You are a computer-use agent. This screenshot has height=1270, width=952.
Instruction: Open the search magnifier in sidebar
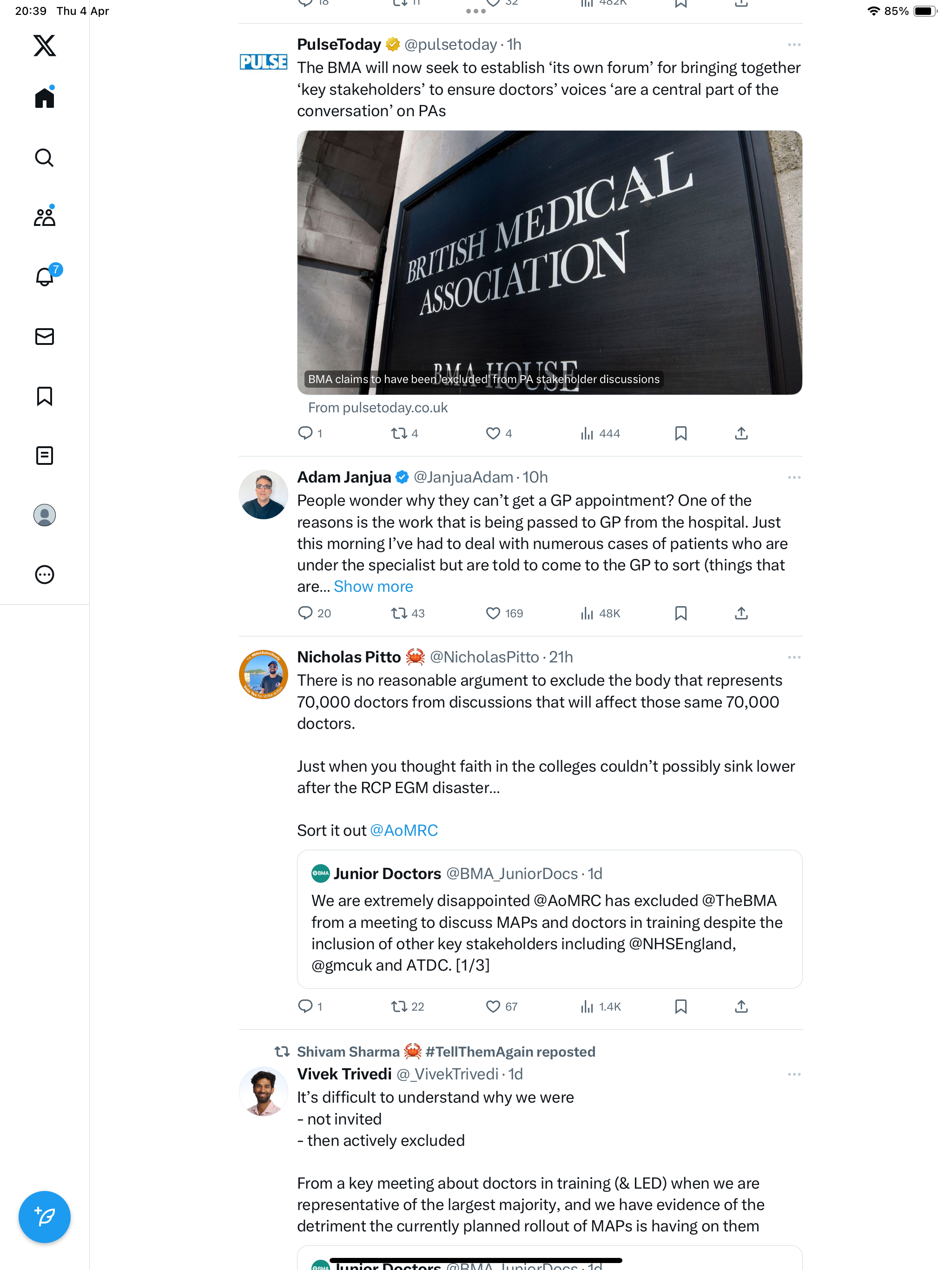pos(44,157)
